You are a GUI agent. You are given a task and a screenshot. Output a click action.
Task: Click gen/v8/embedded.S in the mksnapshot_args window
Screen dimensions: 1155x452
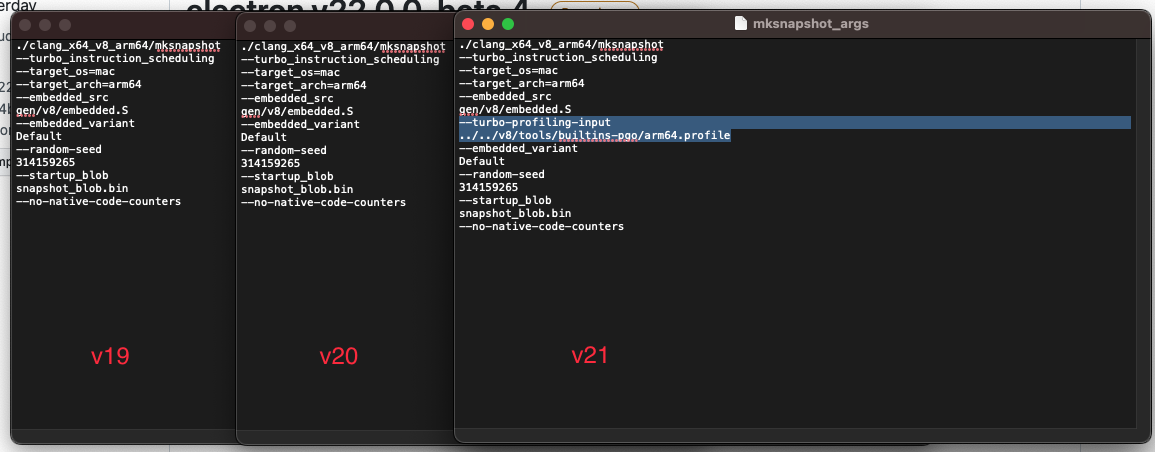click(x=515, y=110)
